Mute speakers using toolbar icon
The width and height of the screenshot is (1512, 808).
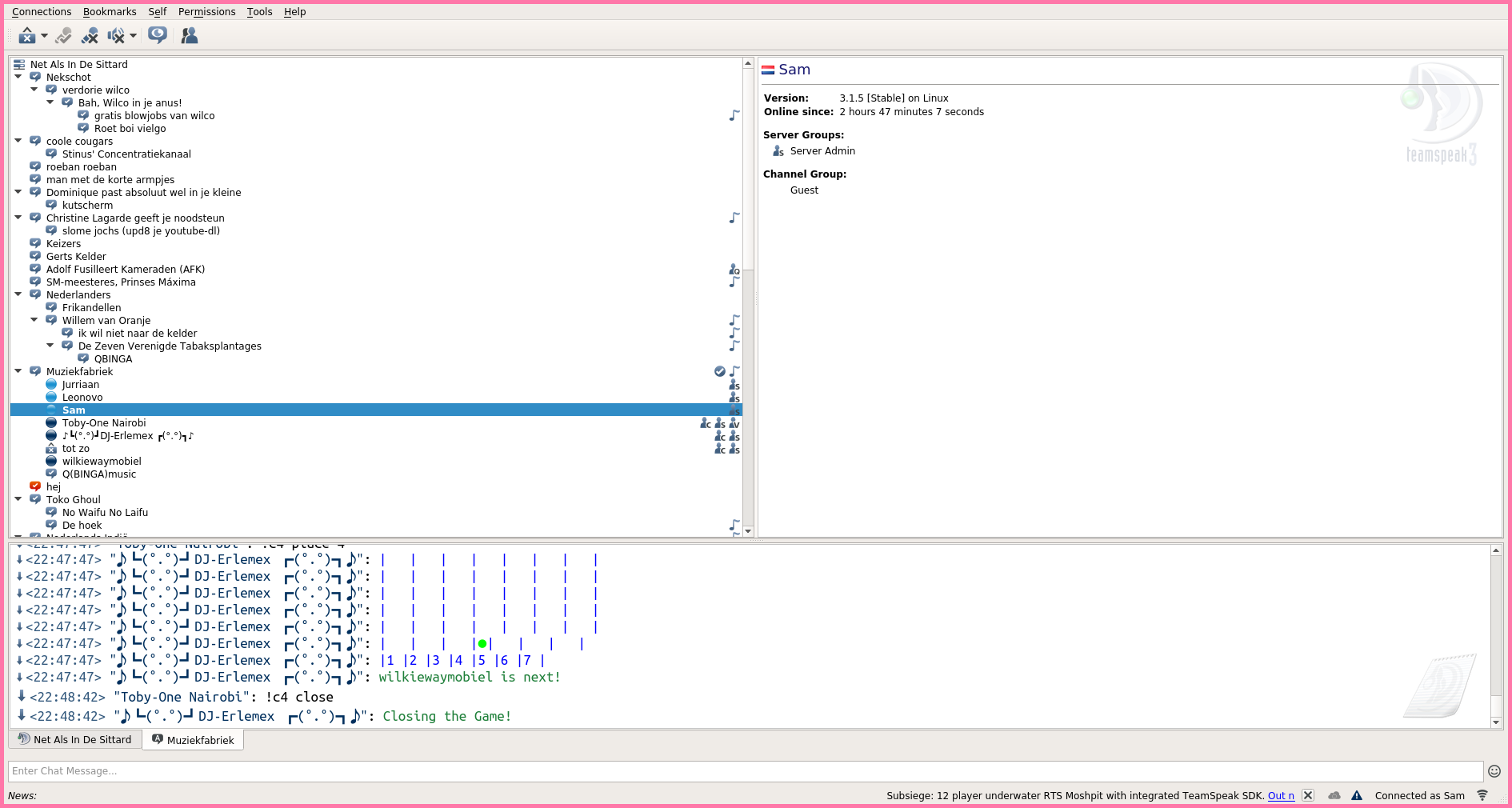coord(116,36)
